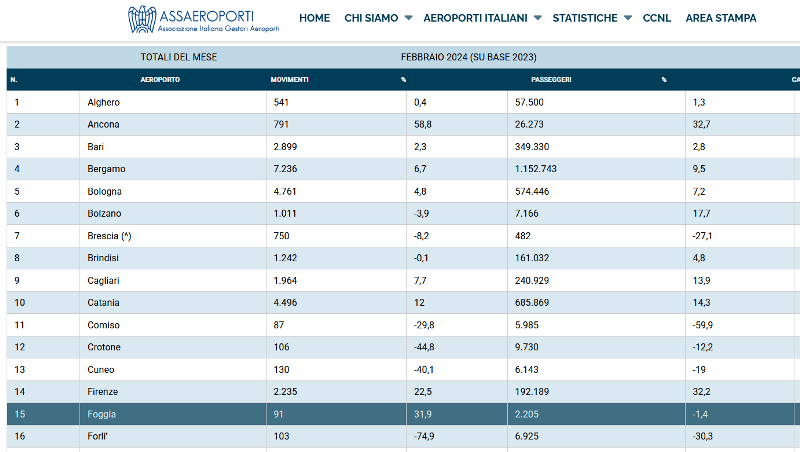The height and width of the screenshot is (452, 800).
Task: Click Alghero passengers value 57.500
Action: pos(529,102)
